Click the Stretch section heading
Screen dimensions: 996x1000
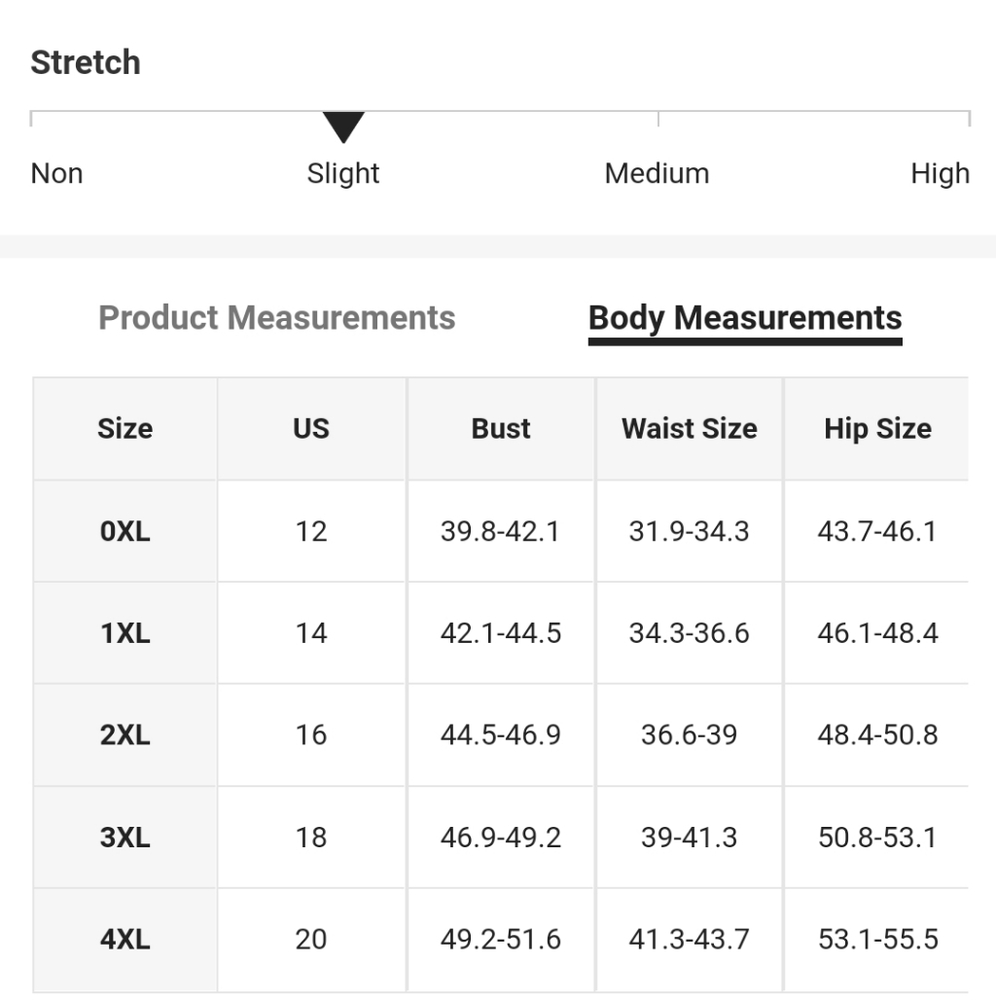tap(85, 62)
